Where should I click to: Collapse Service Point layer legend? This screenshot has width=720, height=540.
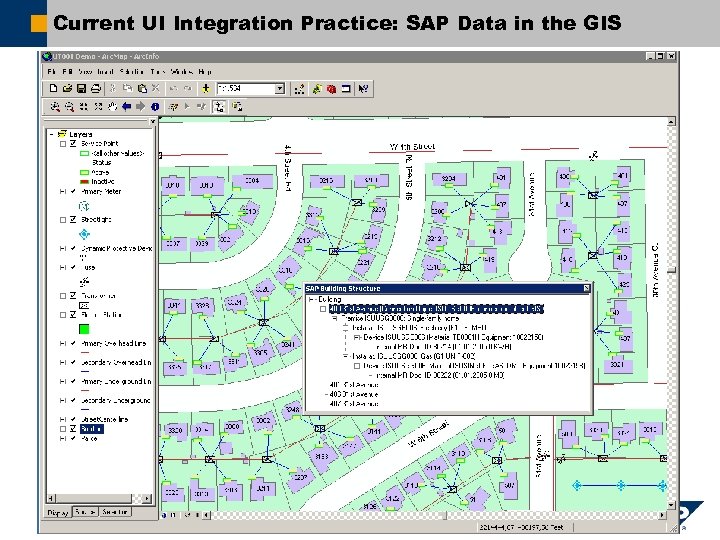click(63, 144)
